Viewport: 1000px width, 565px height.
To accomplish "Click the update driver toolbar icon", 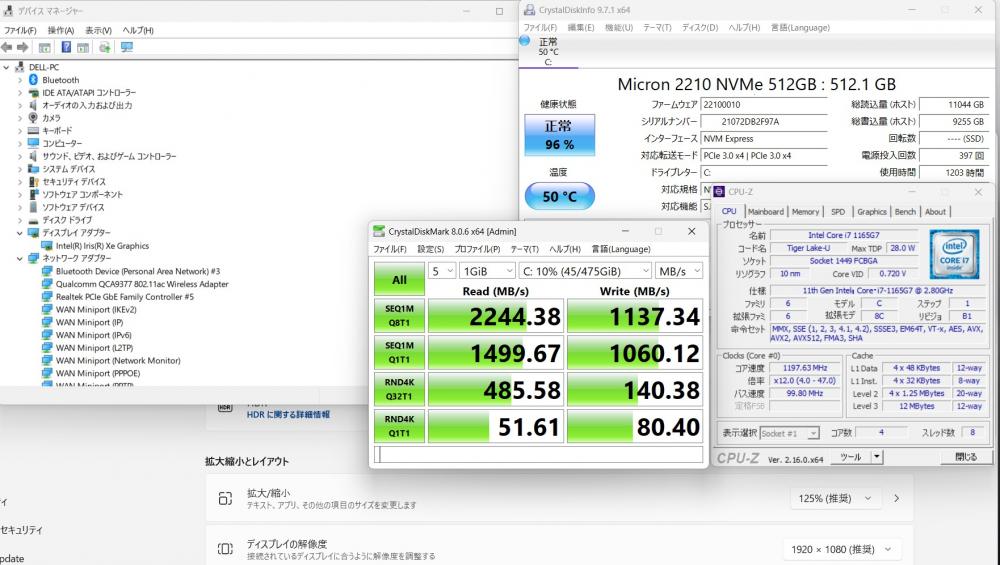I will [x=106, y=47].
